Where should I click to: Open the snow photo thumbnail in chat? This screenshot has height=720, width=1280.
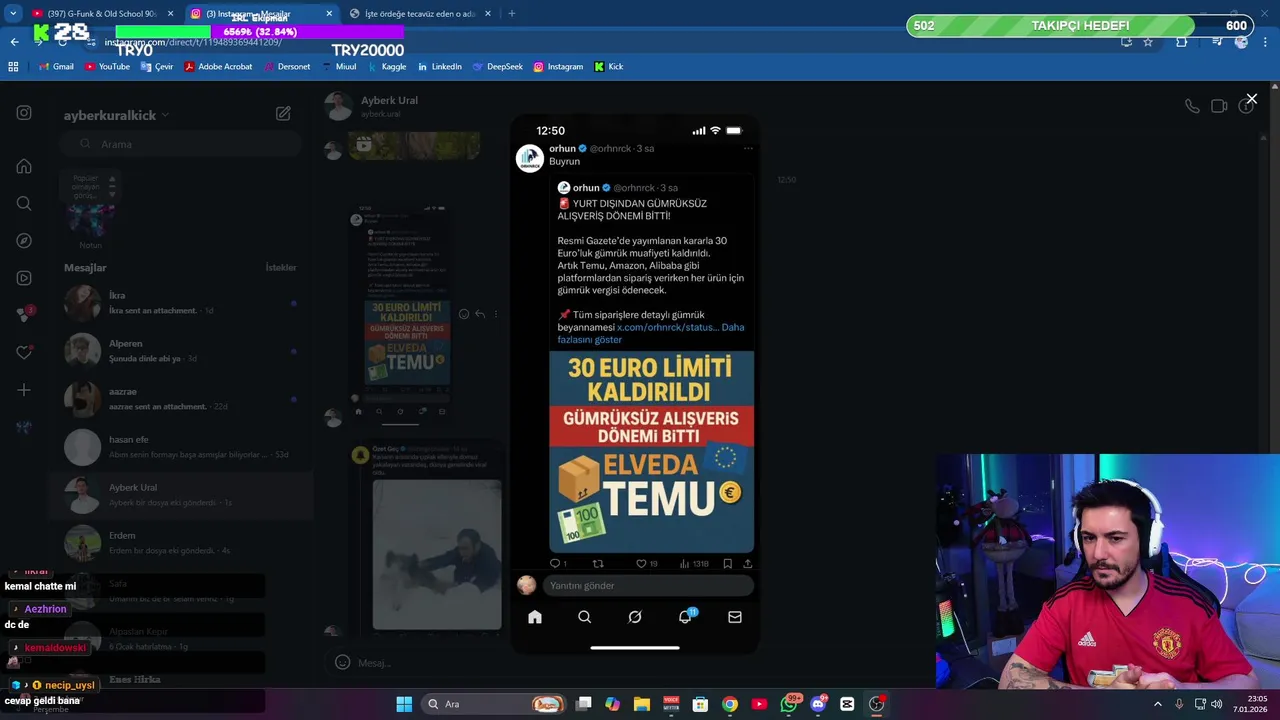tap(437, 555)
